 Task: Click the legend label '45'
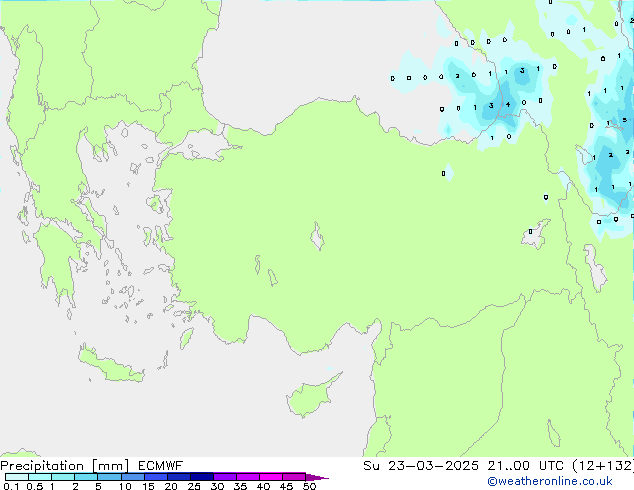click(286, 486)
